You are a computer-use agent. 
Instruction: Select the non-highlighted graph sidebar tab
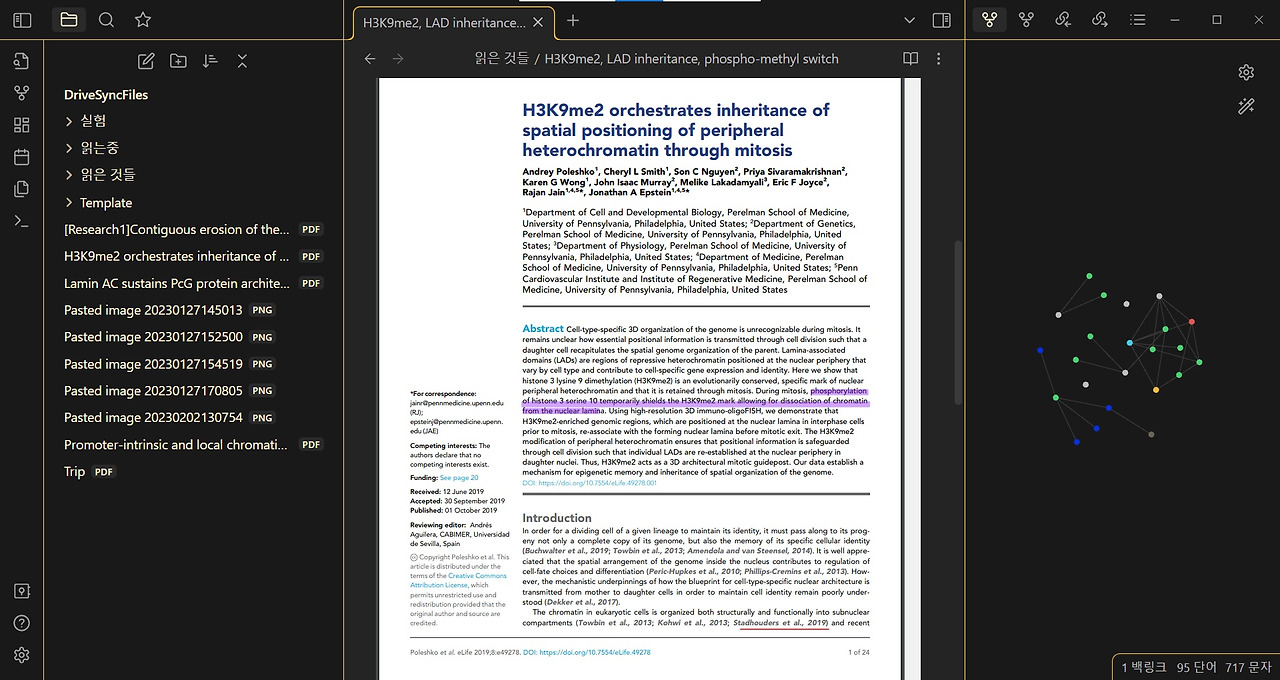tap(1026, 20)
